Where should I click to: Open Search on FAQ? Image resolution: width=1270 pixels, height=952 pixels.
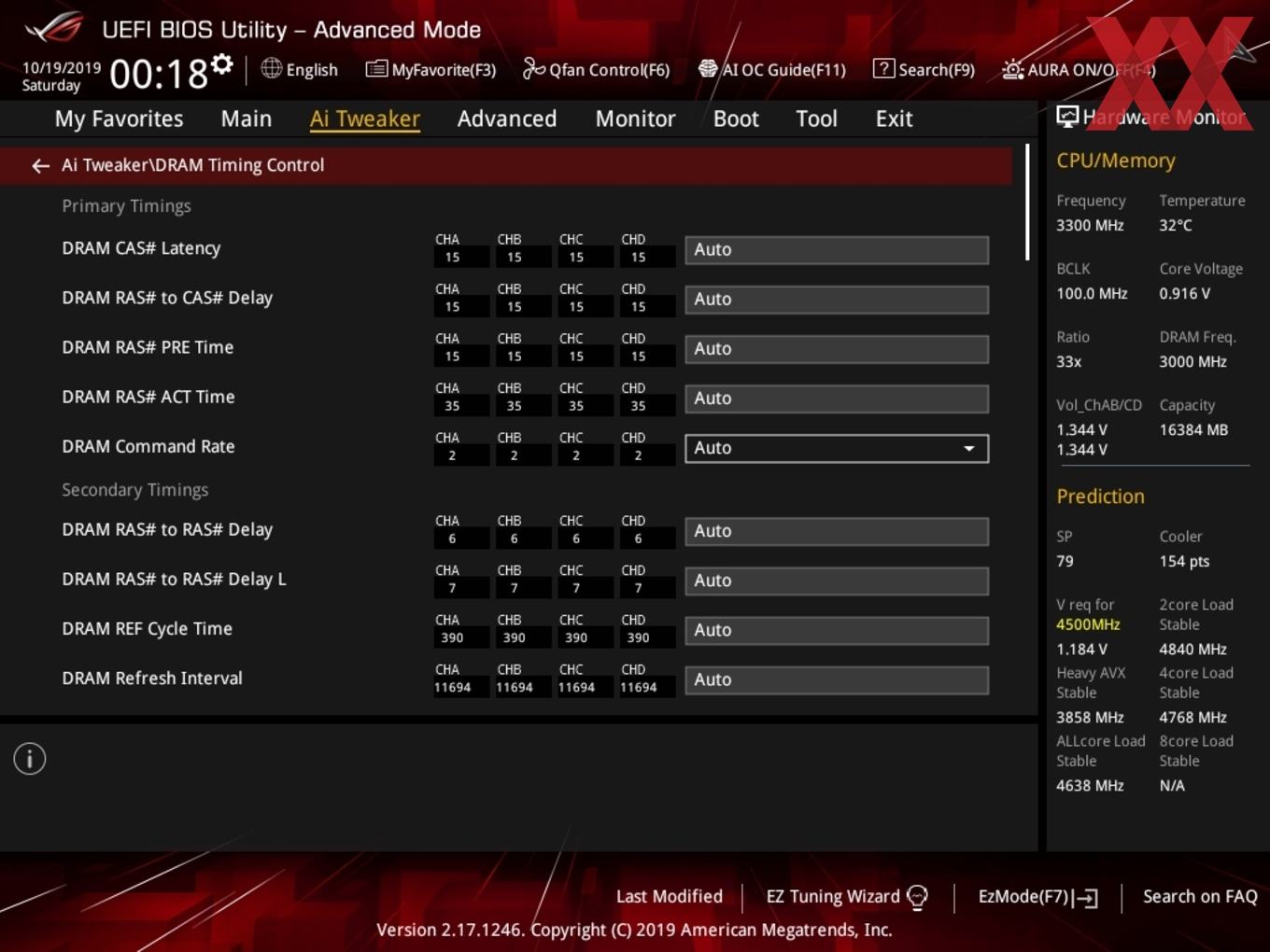coord(1200,896)
